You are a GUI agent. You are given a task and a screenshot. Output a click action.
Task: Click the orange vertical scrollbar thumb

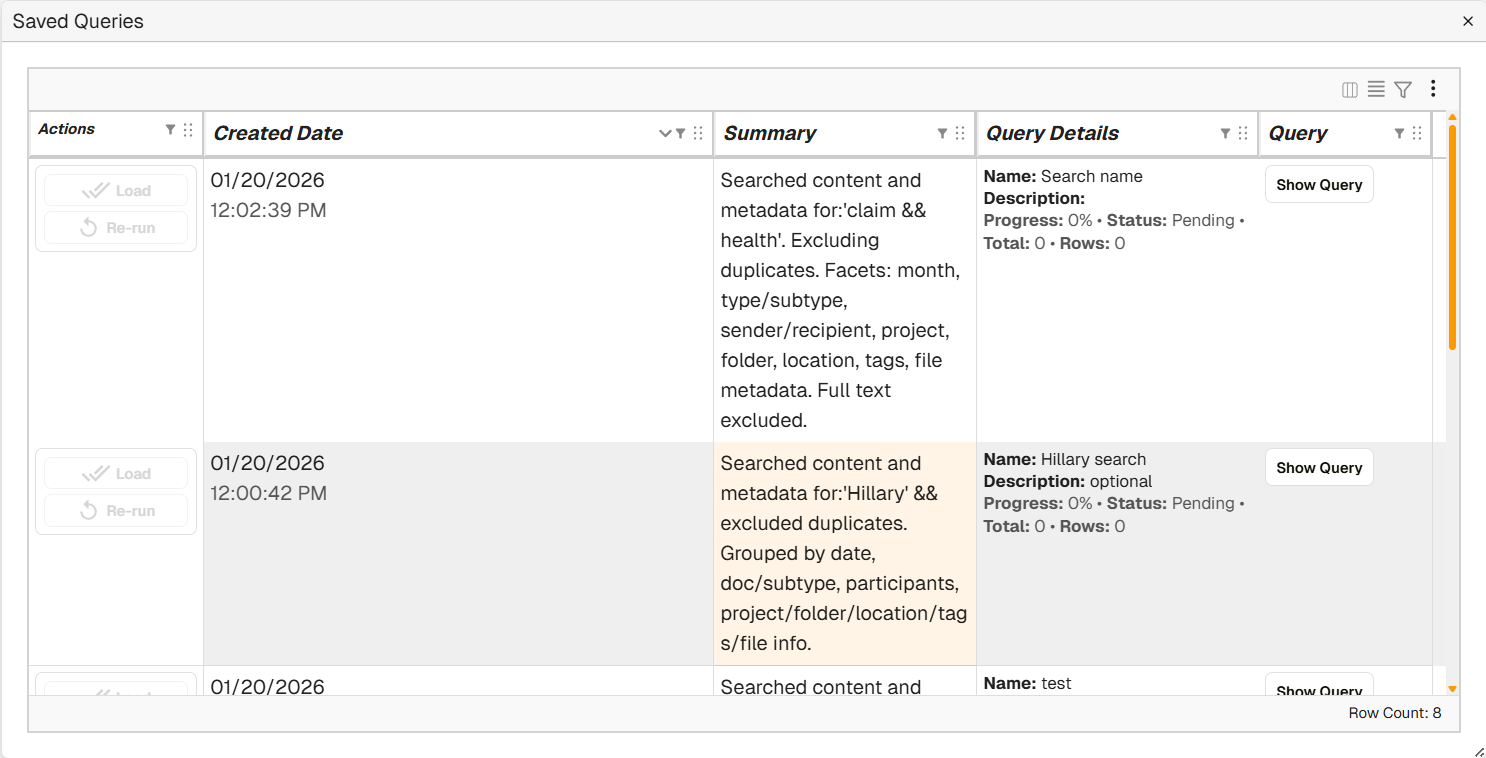coord(1452,235)
